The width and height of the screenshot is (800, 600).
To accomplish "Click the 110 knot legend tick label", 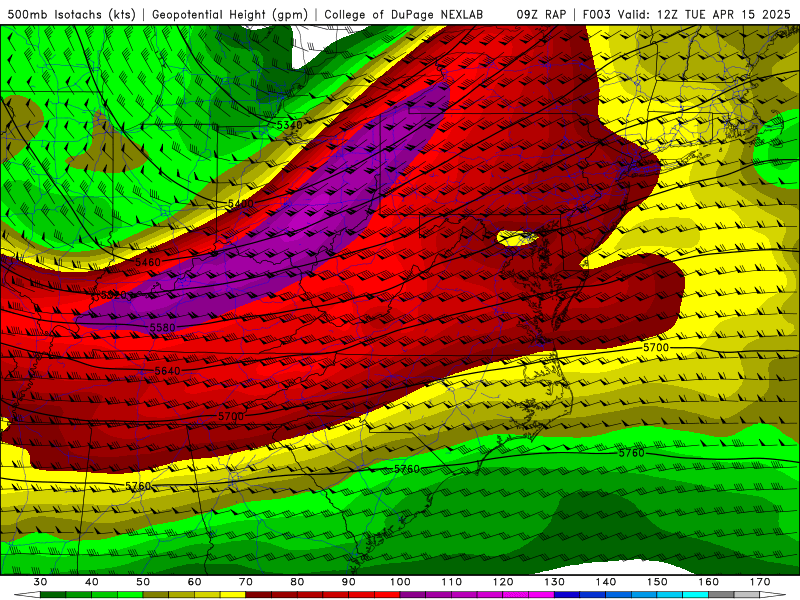I will tap(452, 582).
